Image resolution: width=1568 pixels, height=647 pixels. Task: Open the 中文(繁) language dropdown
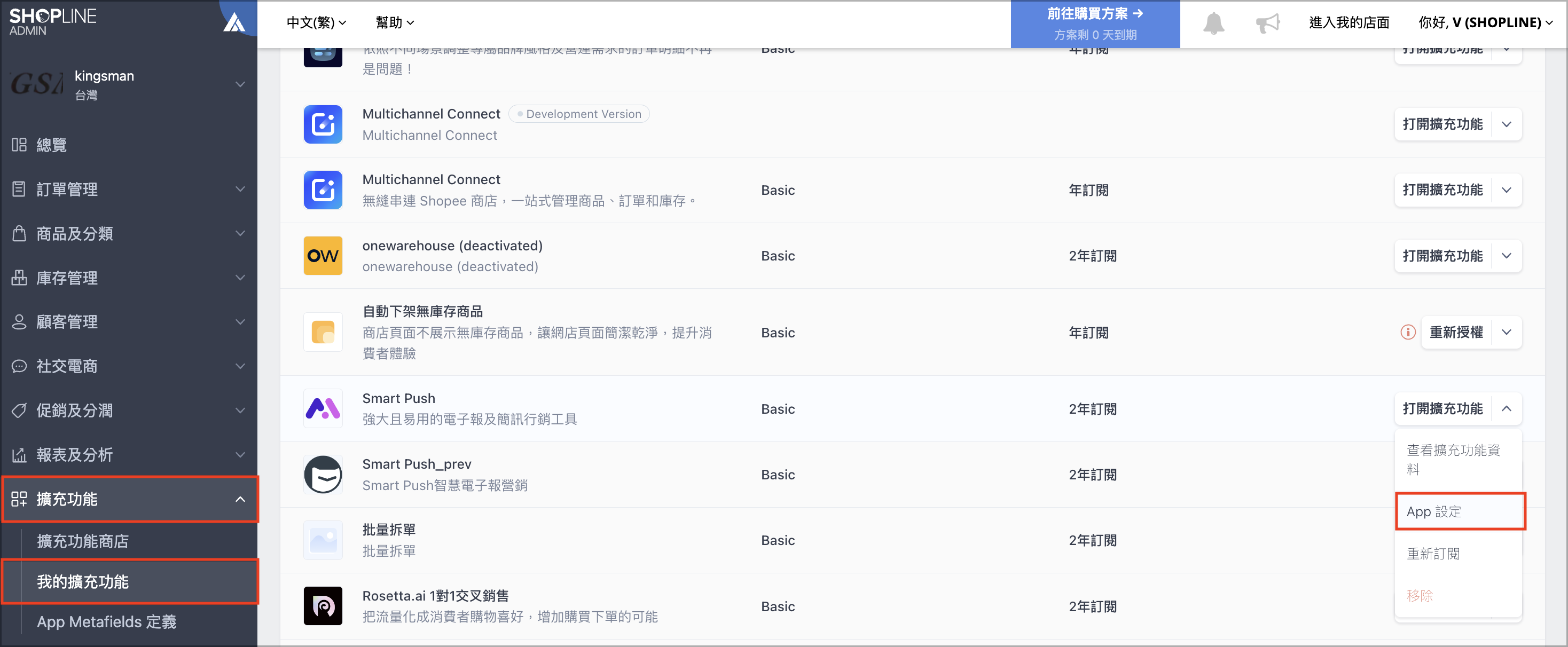316,22
